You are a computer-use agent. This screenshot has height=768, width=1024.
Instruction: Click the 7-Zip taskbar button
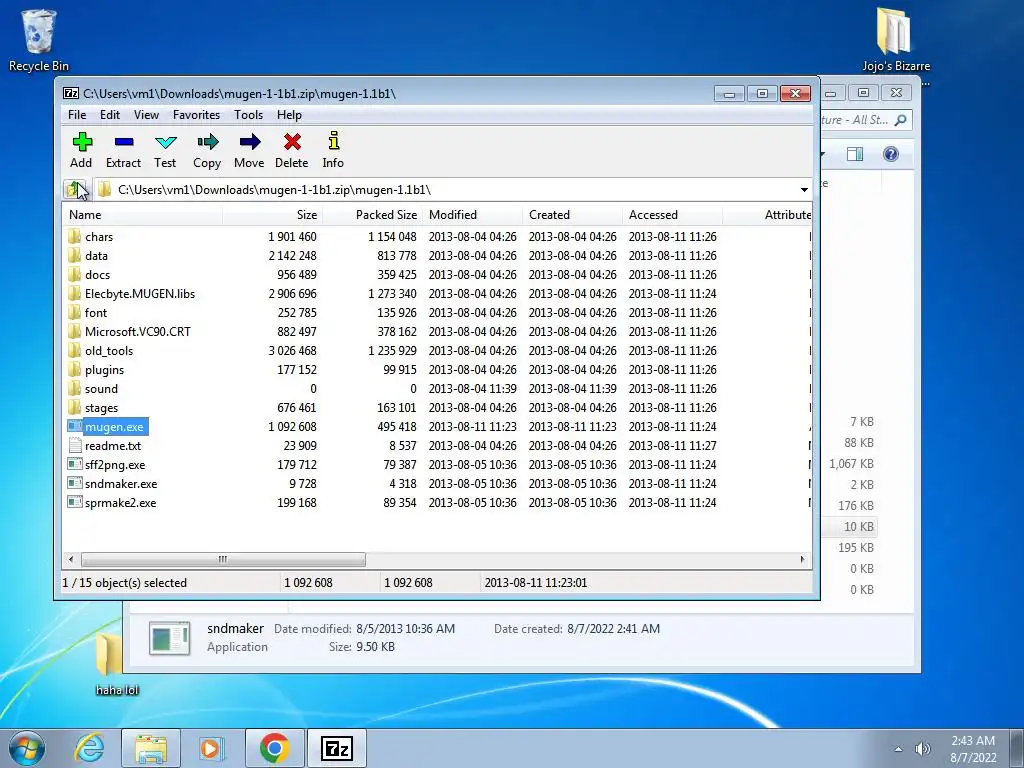337,748
